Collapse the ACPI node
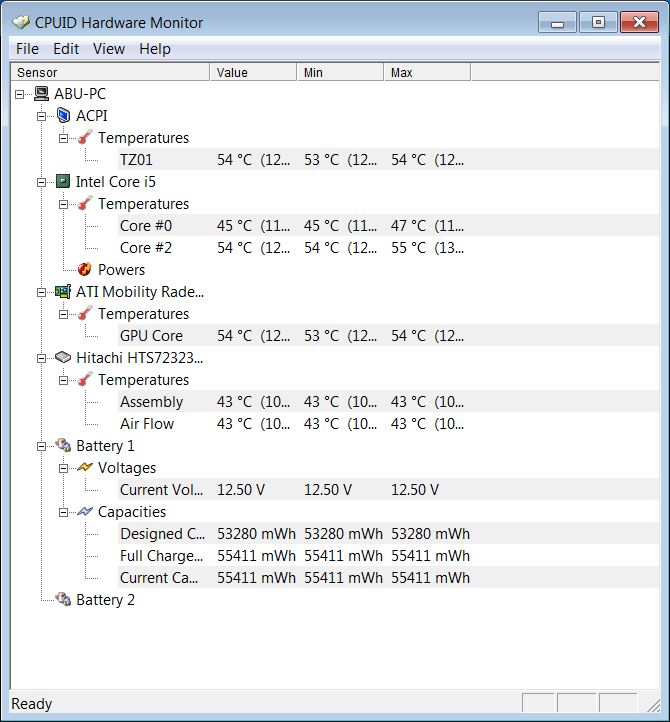This screenshot has height=722, width=670. pyautogui.click(x=41, y=116)
